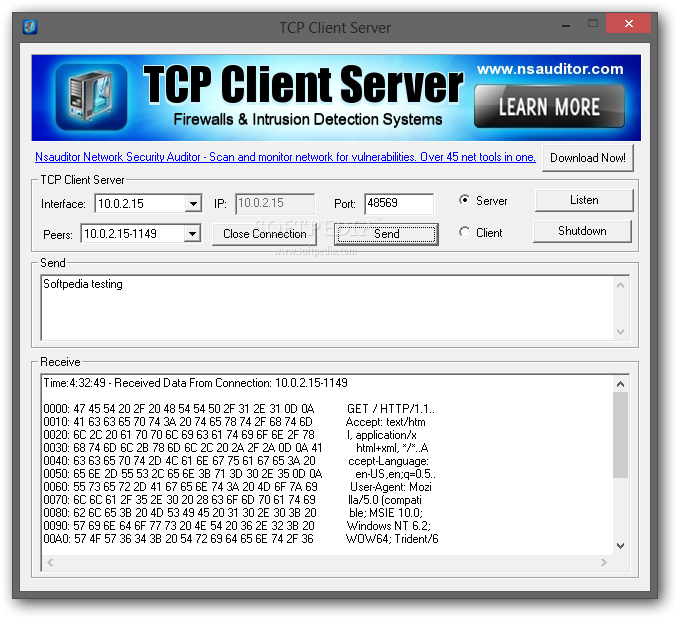
Task: Click the decoded text 'User-Agent: Mozi'
Action: tap(391, 487)
